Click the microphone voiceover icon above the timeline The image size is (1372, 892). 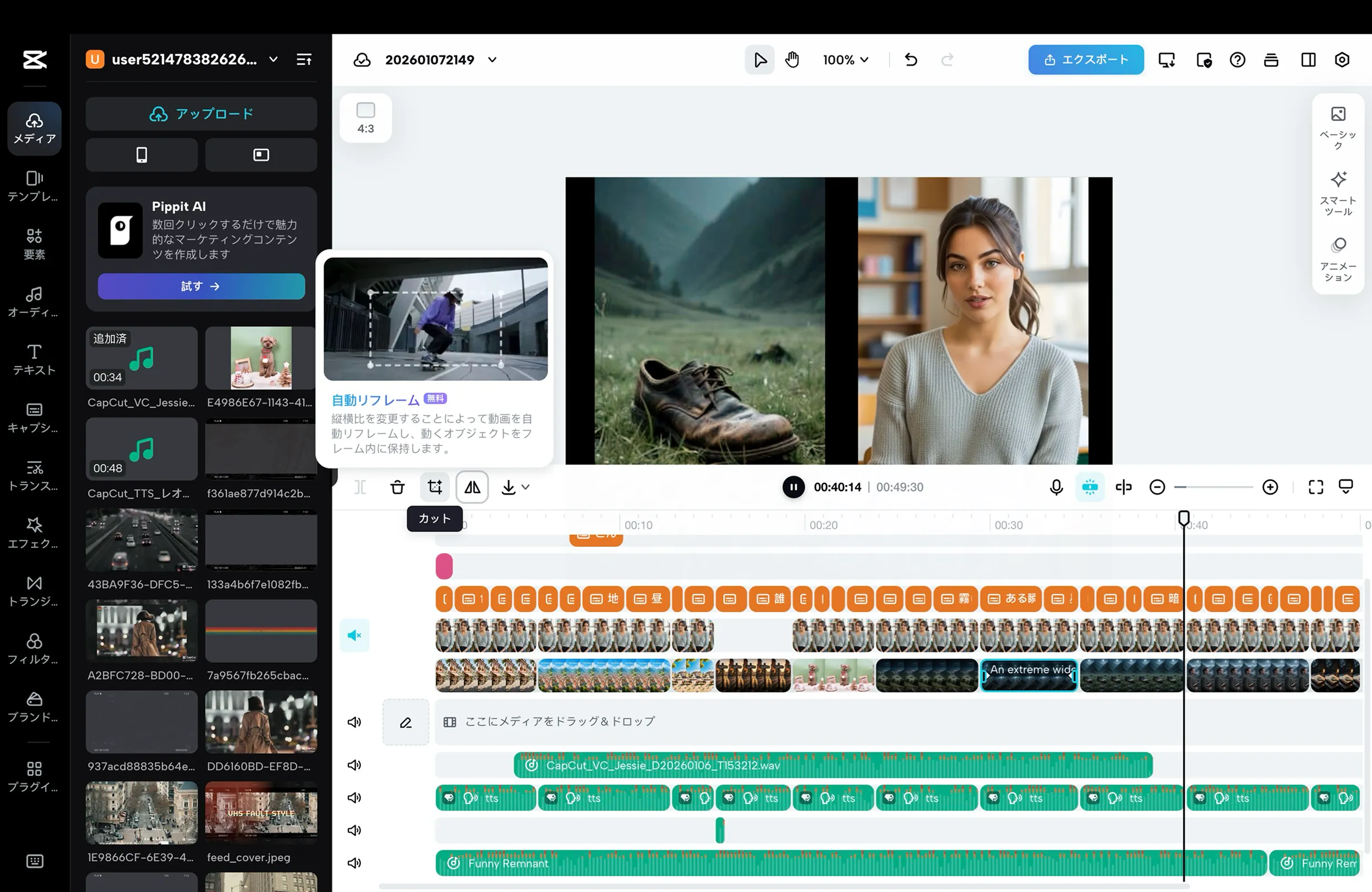point(1056,487)
